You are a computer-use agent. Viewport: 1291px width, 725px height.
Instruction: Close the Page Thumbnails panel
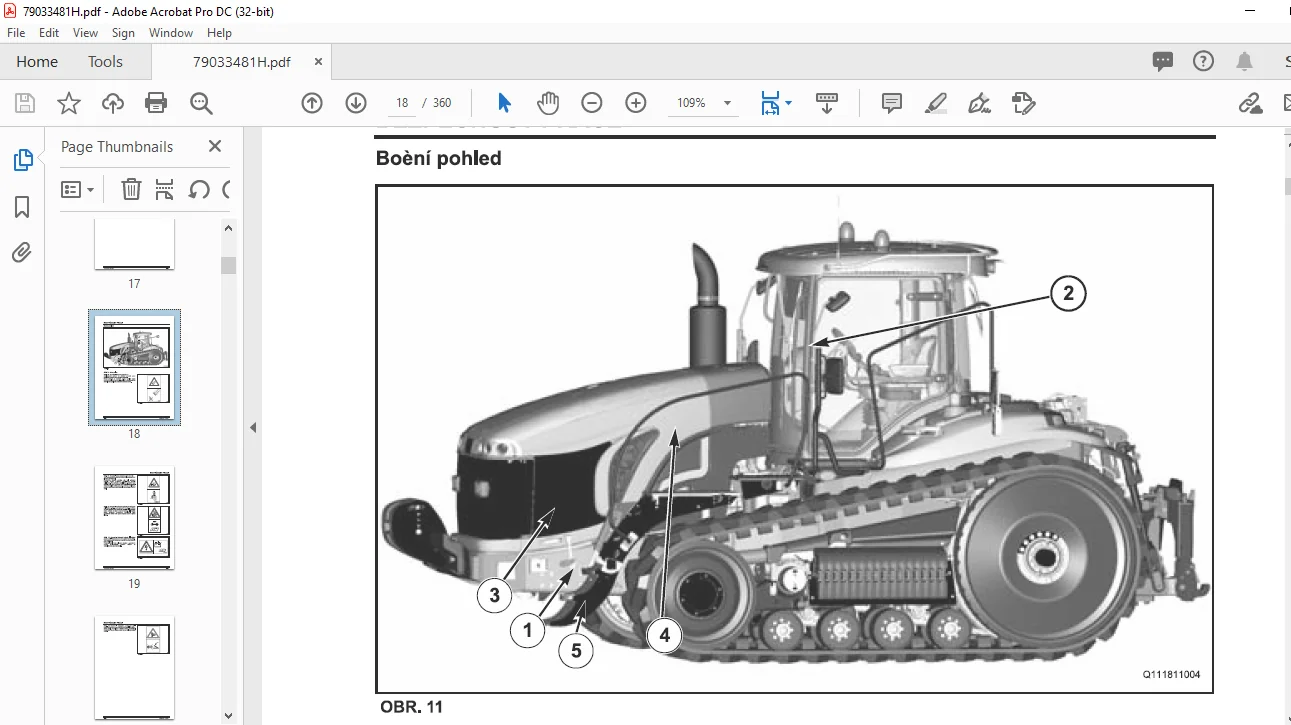[x=215, y=147]
